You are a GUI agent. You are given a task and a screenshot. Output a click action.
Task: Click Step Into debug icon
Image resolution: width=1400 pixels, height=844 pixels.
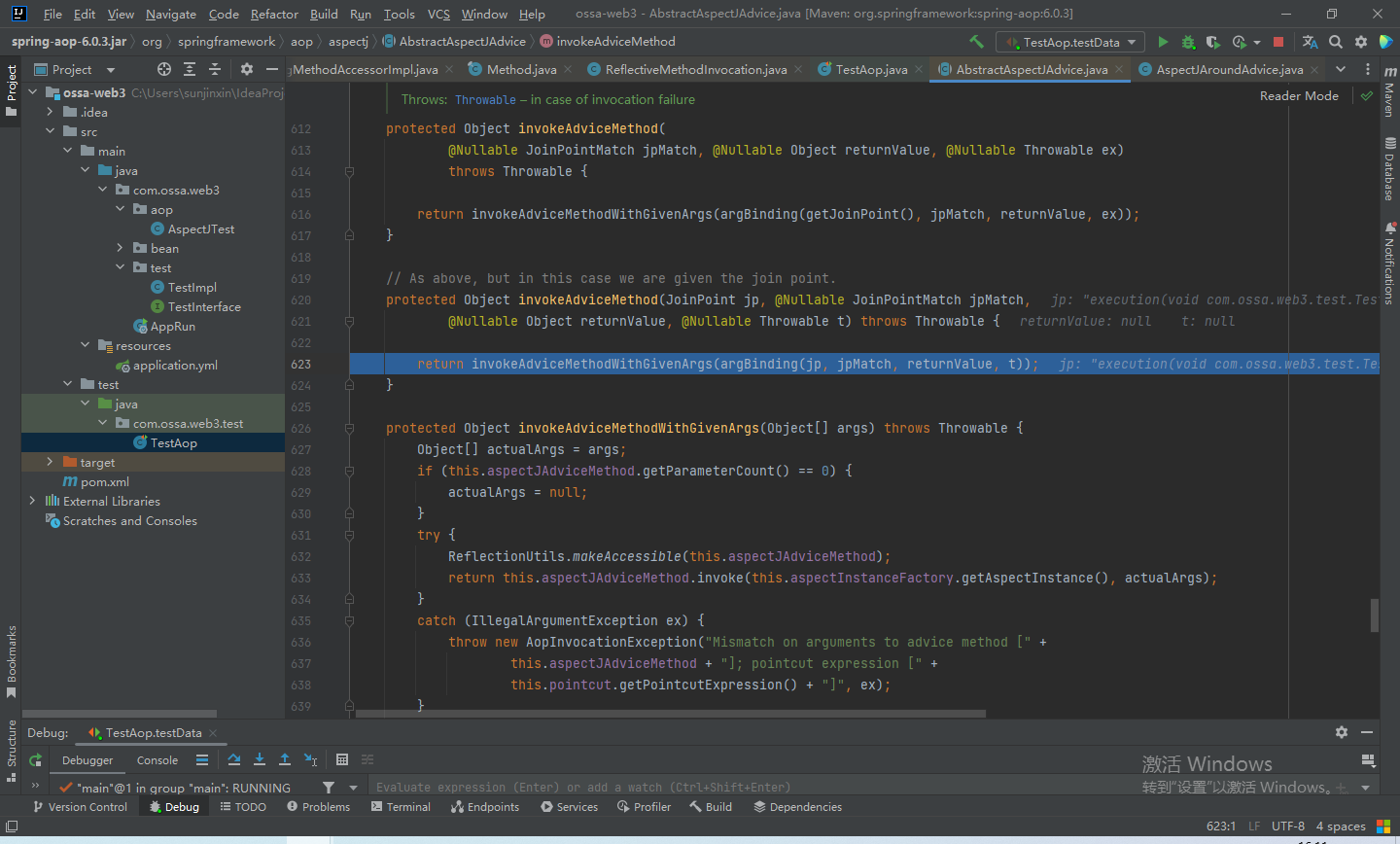[260, 759]
